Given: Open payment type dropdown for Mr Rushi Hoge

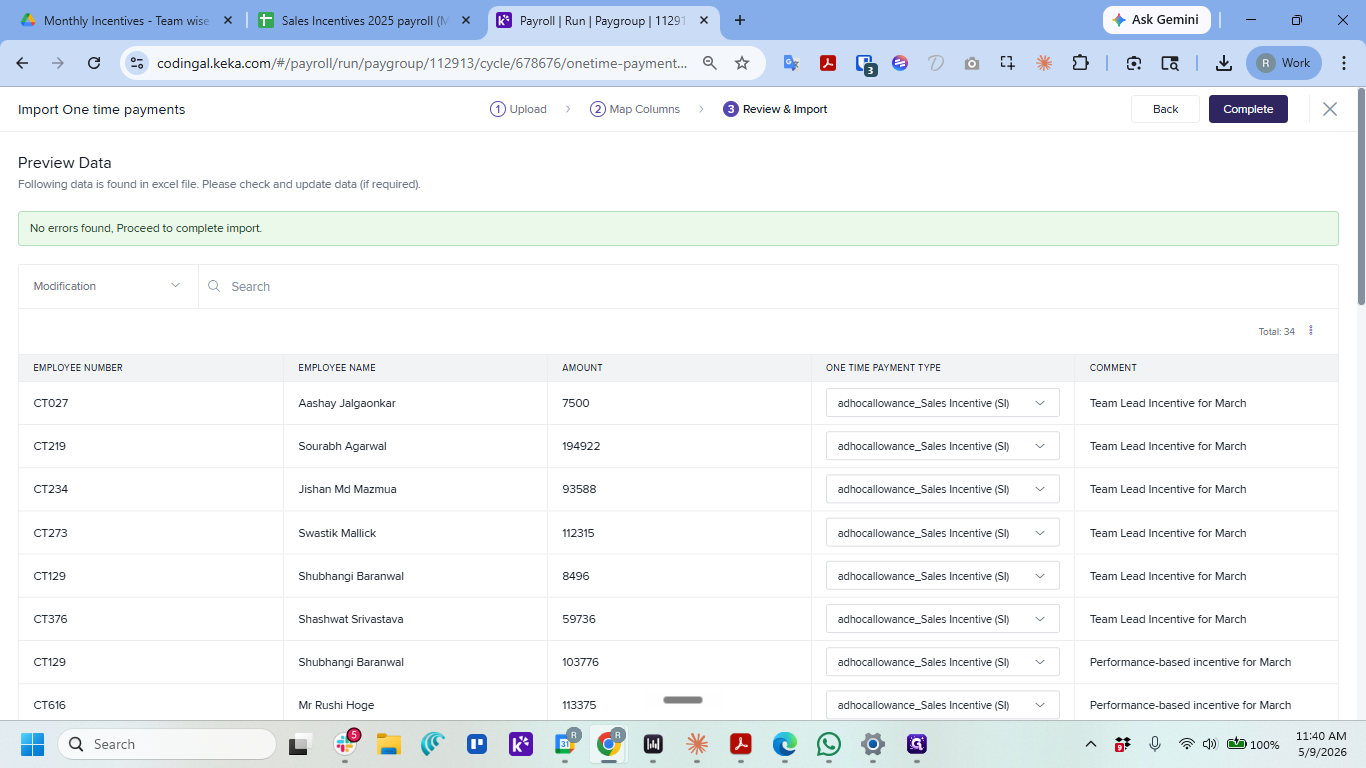Looking at the screenshot, I should tap(942, 705).
